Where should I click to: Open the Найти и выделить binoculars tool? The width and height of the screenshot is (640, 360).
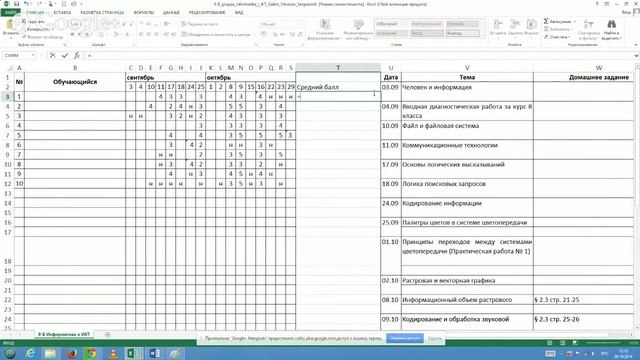tap(611, 30)
